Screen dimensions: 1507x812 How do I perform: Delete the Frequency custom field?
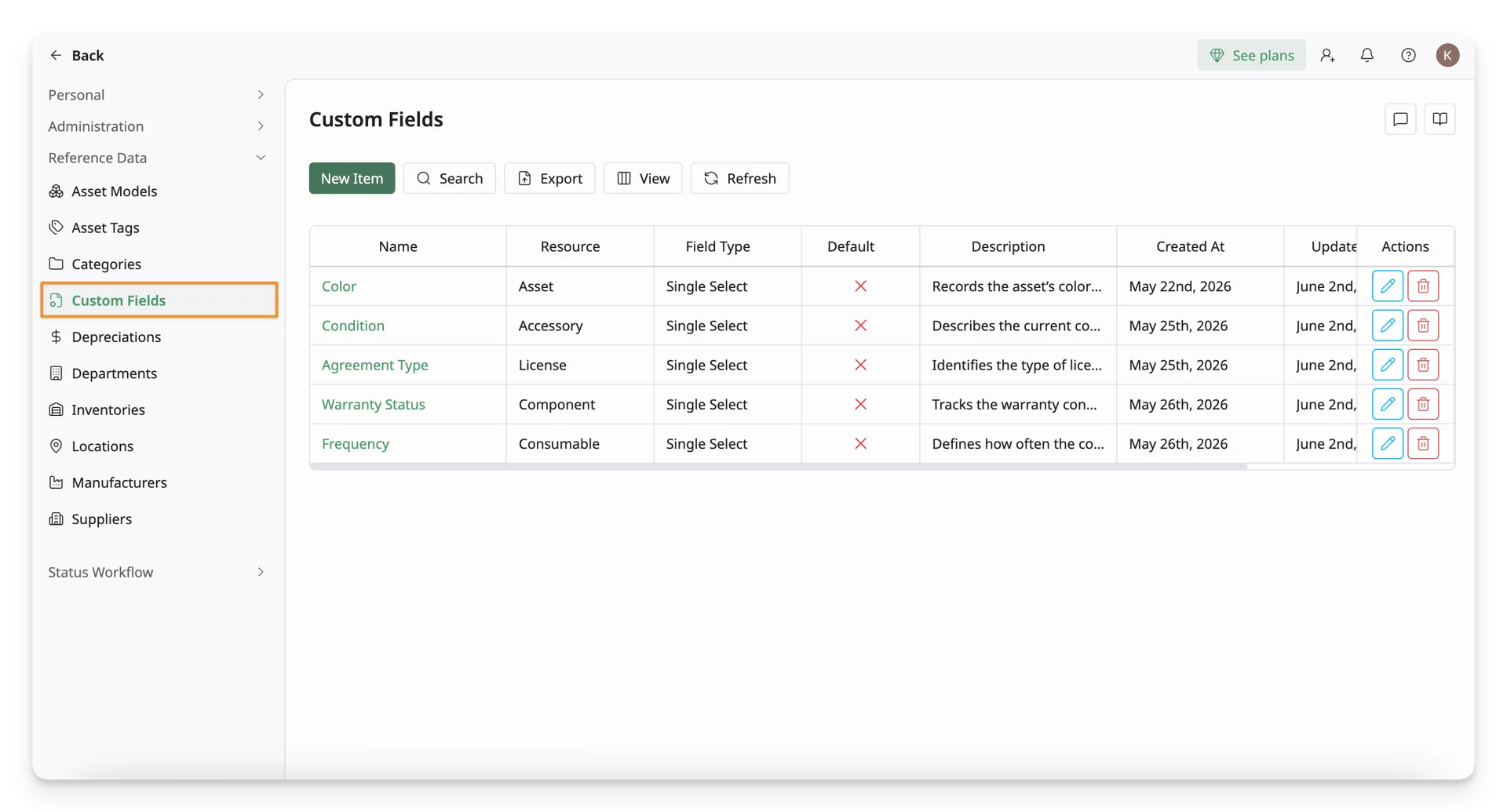tap(1422, 443)
